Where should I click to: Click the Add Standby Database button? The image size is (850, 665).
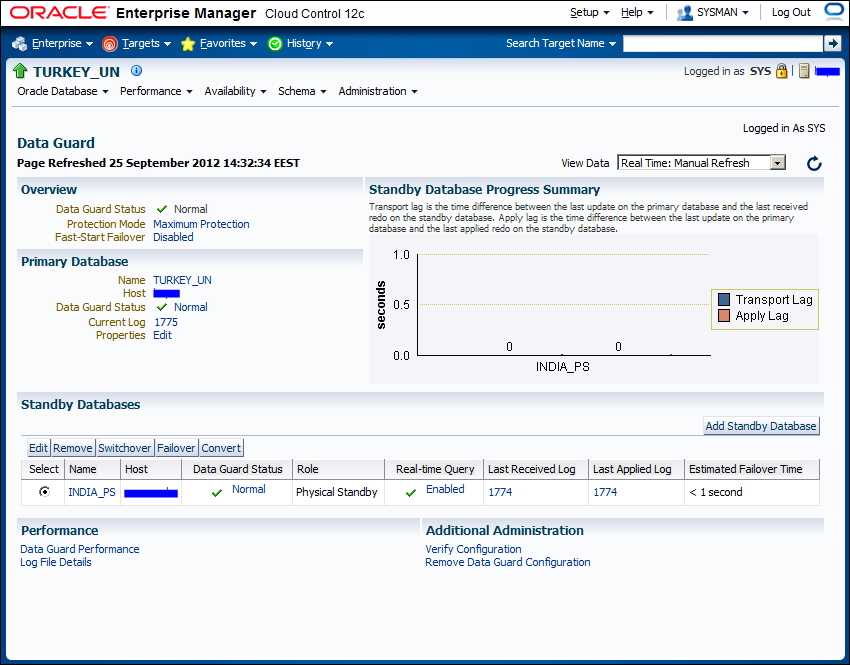pos(761,426)
